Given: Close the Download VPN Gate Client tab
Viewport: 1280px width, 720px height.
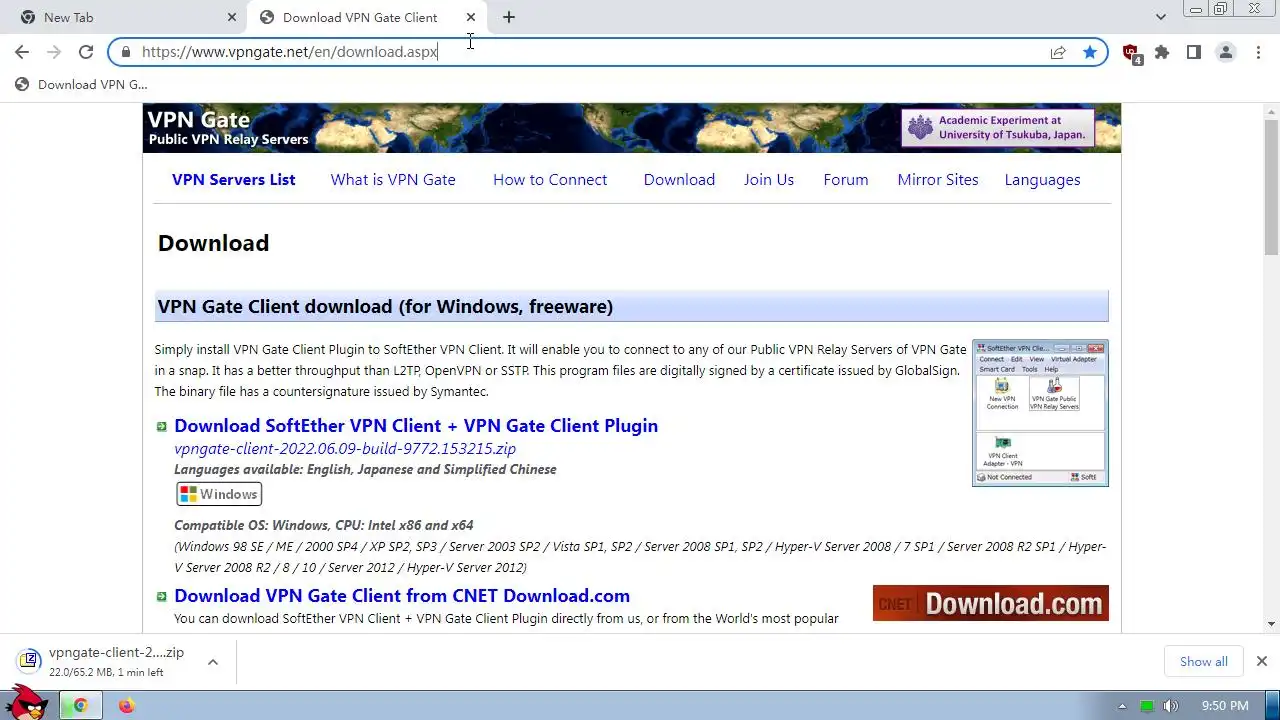Looking at the screenshot, I should [471, 17].
